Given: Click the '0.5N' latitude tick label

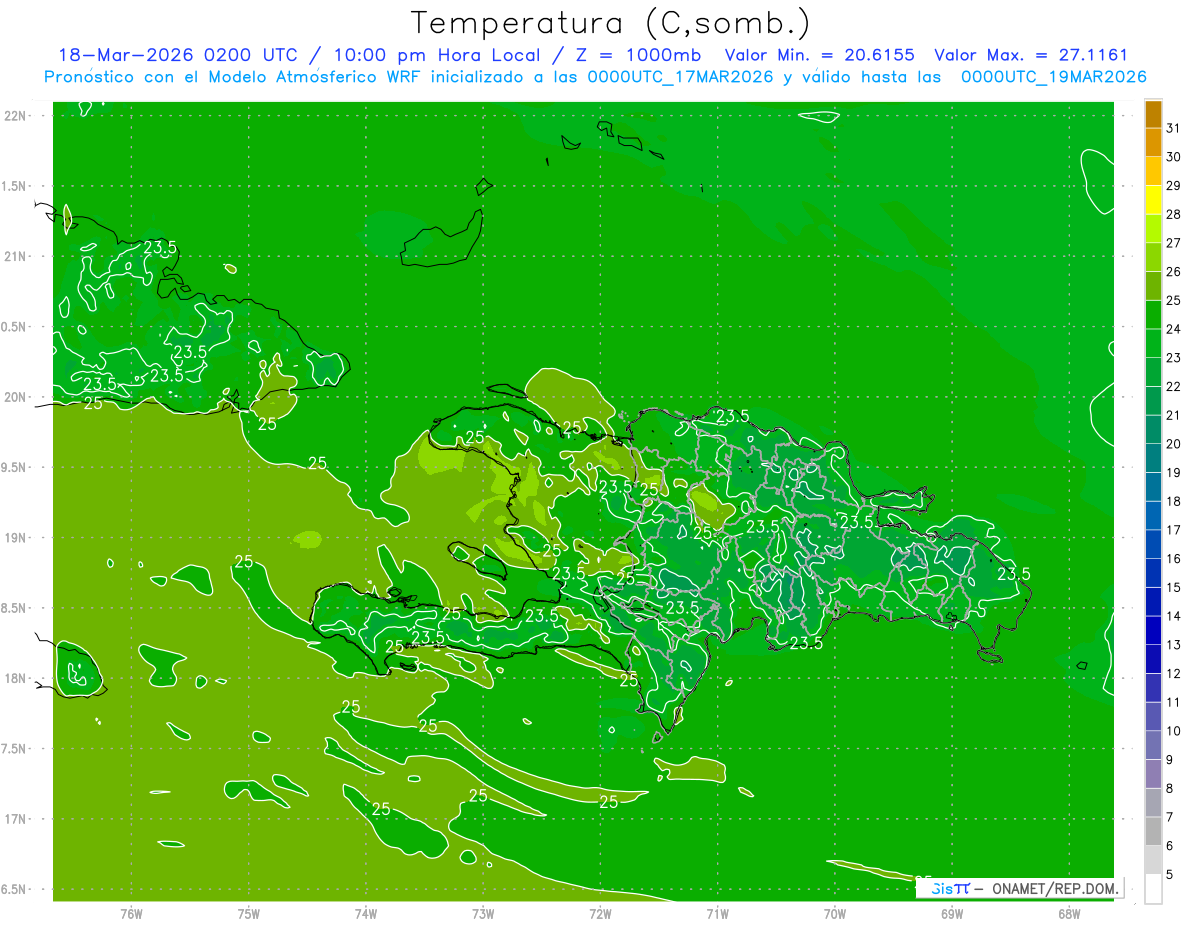Looking at the screenshot, I should point(15,327).
